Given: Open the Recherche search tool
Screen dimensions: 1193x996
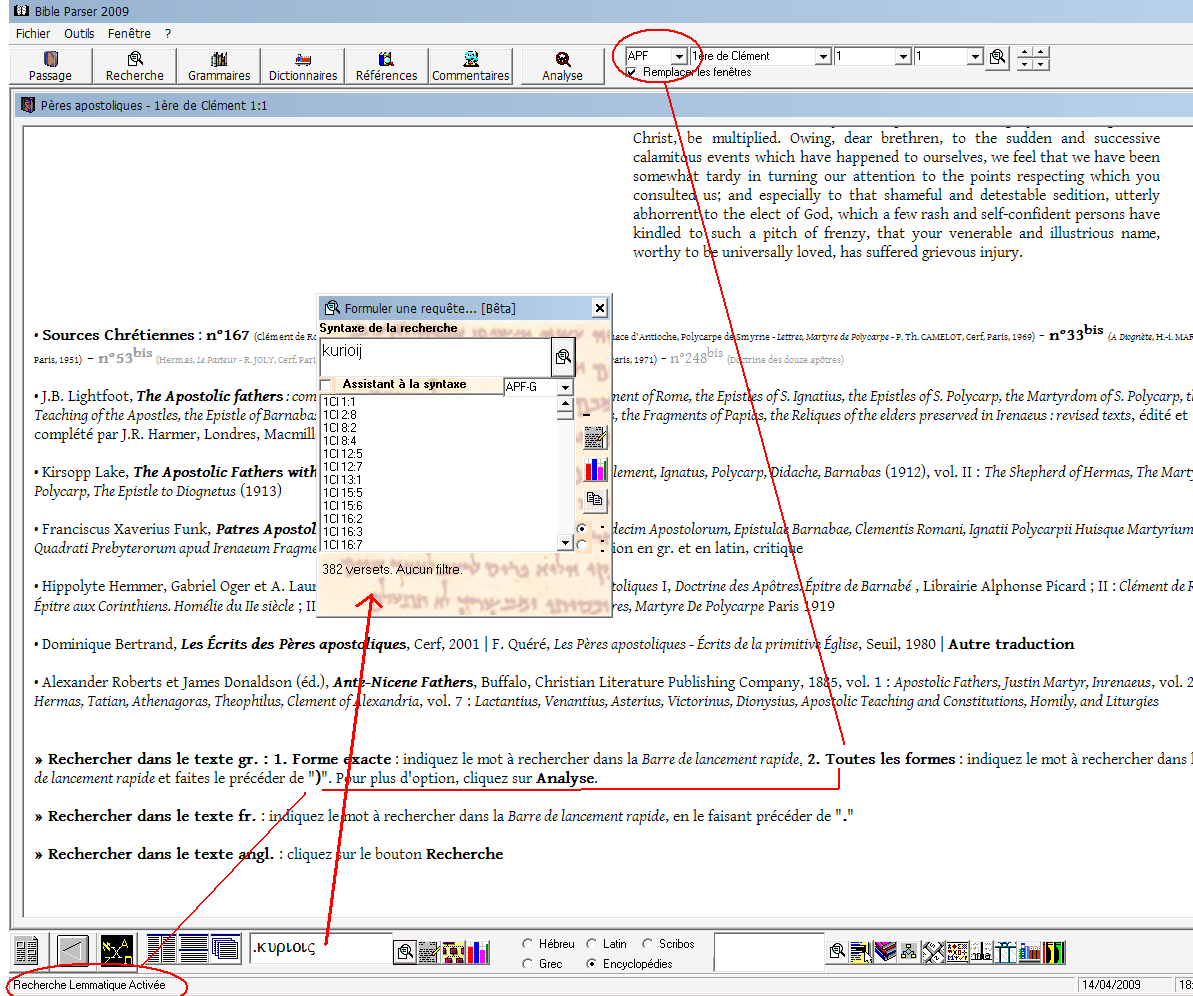Looking at the screenshot, I should coord(135,66).
